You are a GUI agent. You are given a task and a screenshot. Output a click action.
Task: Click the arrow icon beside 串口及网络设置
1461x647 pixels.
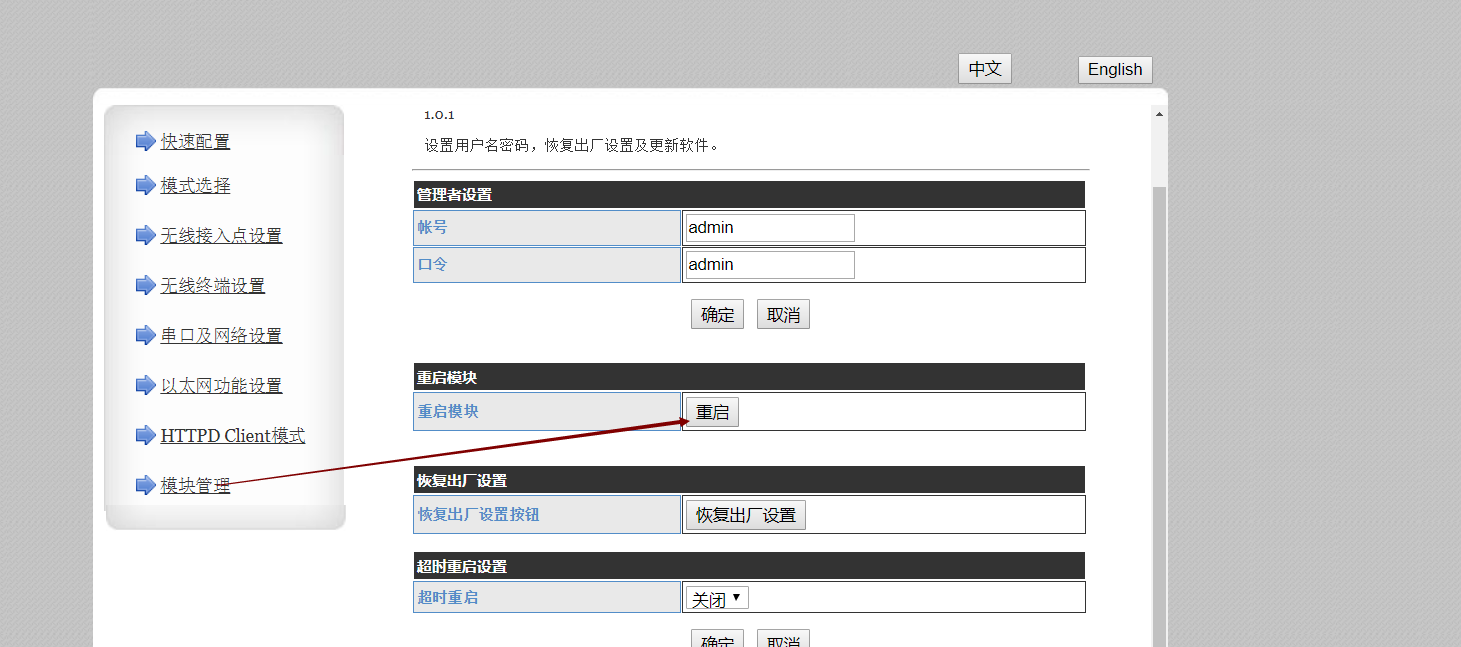(145, 335)
